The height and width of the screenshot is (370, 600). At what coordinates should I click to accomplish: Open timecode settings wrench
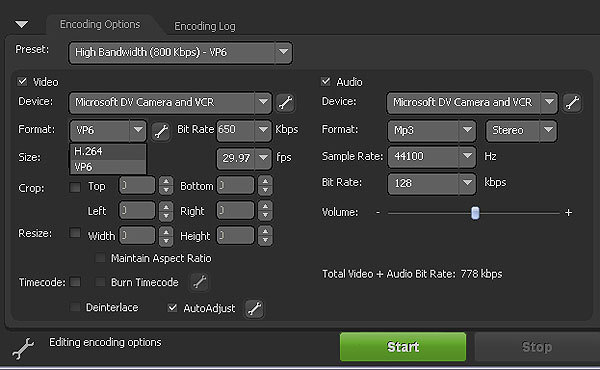[x=199, y=282]
